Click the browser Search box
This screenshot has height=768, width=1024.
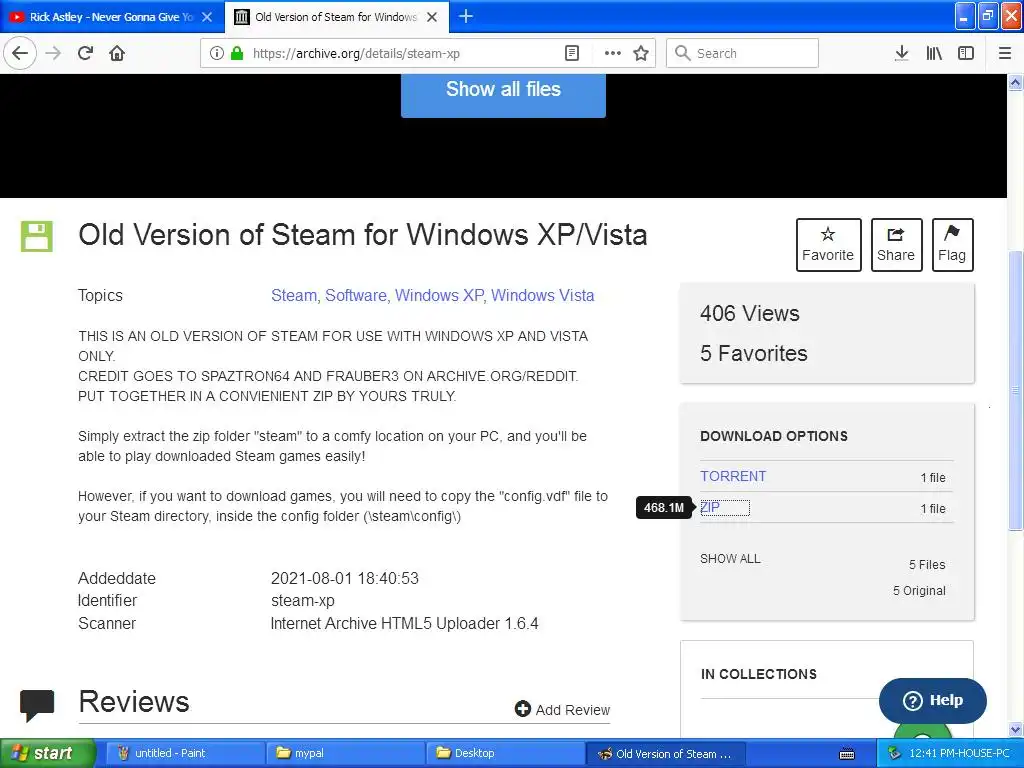coord(742,53)
